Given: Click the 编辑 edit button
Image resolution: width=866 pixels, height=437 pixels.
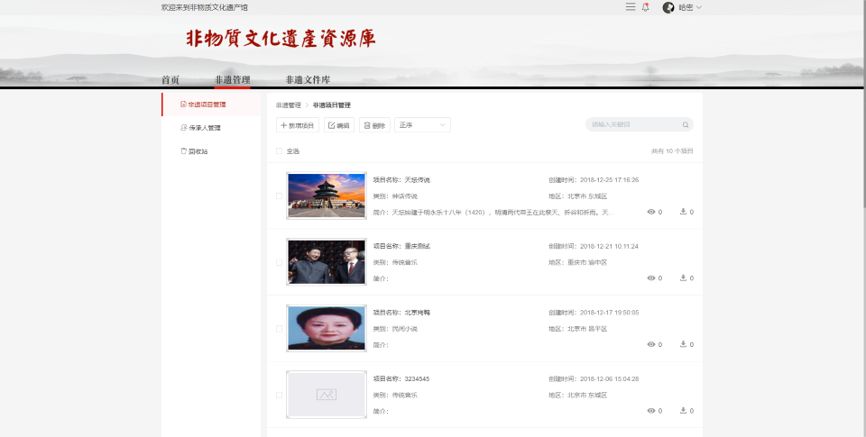Looking at the screenshot, I should click(339, 125).
